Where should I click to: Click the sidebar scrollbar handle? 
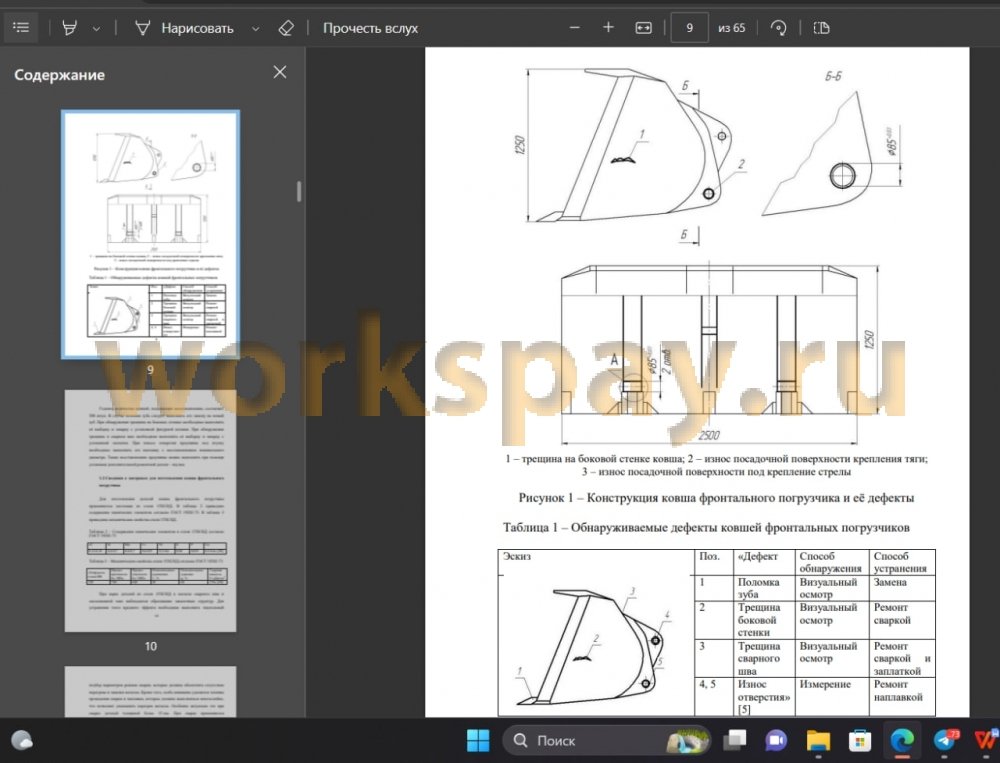coord(298,191)
